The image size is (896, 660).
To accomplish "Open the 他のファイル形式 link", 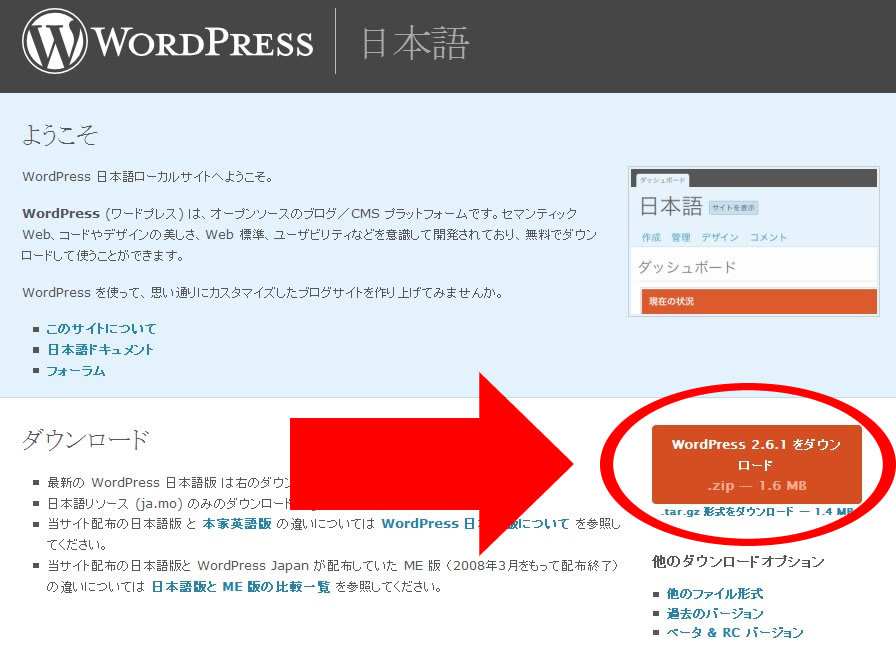I will coord(714,594).
